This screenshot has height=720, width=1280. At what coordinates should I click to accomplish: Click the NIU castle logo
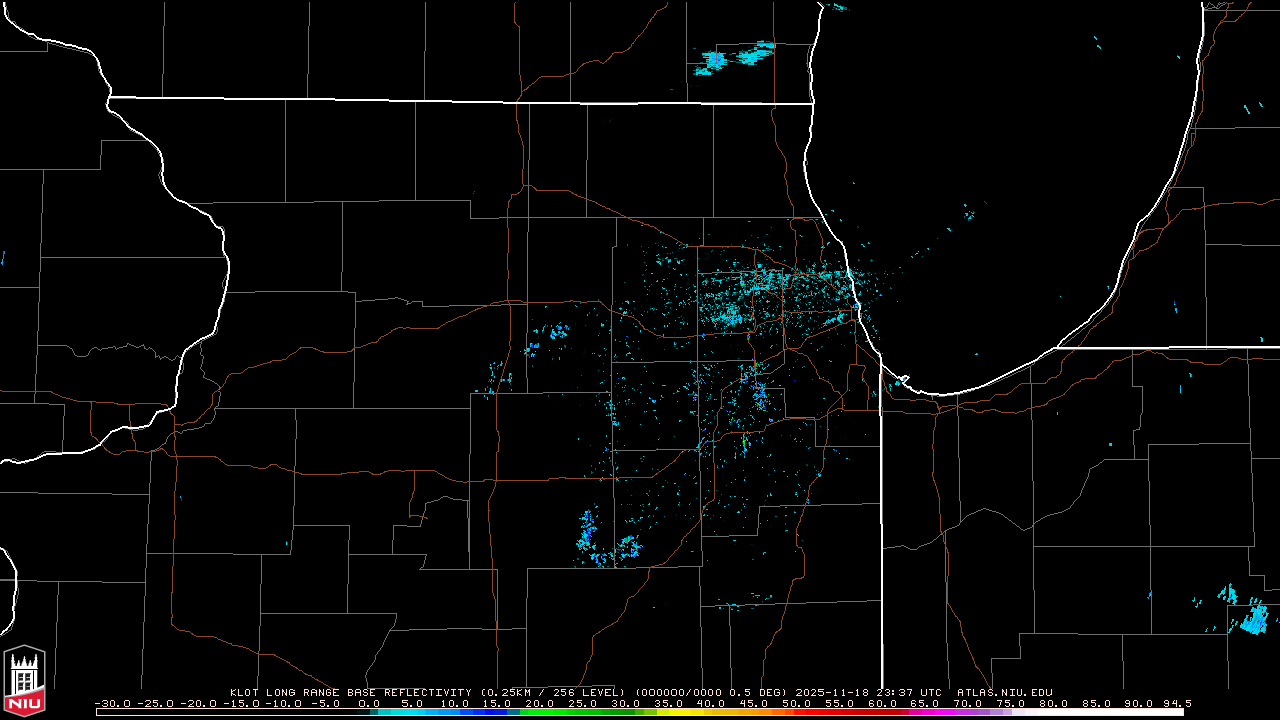coord(24,681)
